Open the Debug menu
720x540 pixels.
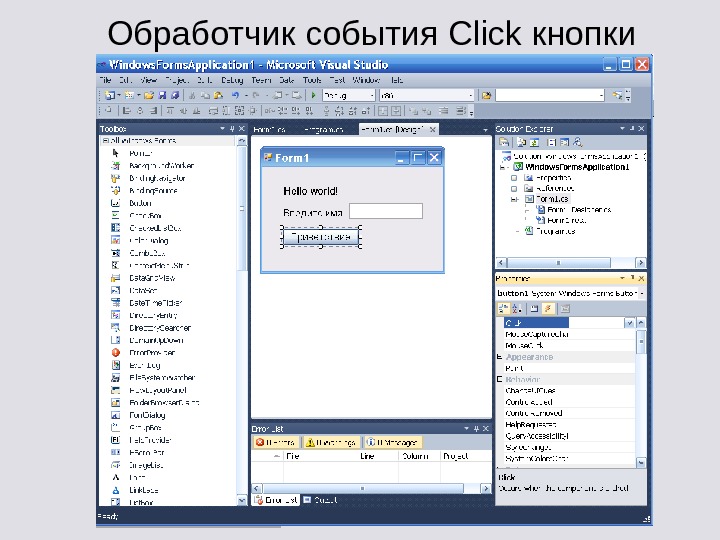tap(232, 80)
